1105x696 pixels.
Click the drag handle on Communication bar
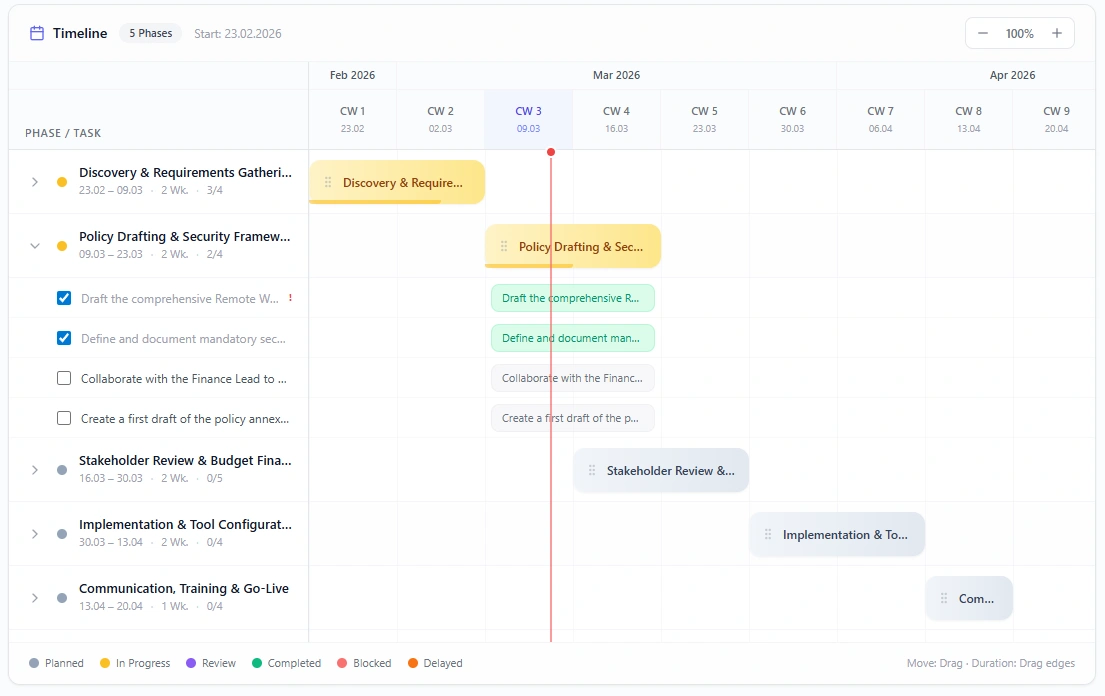(941, 597)
